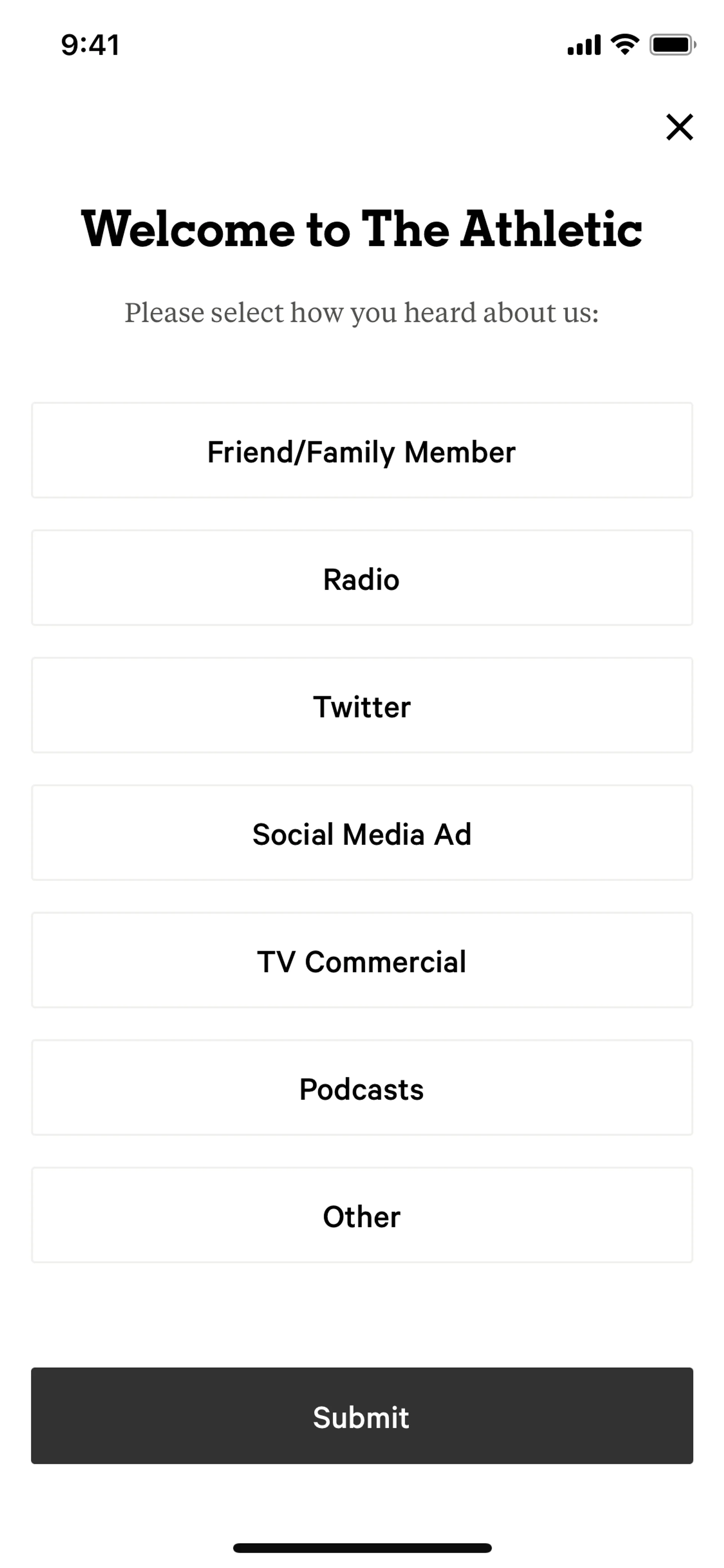Send the survey answer via Submit

(361, 1416)
